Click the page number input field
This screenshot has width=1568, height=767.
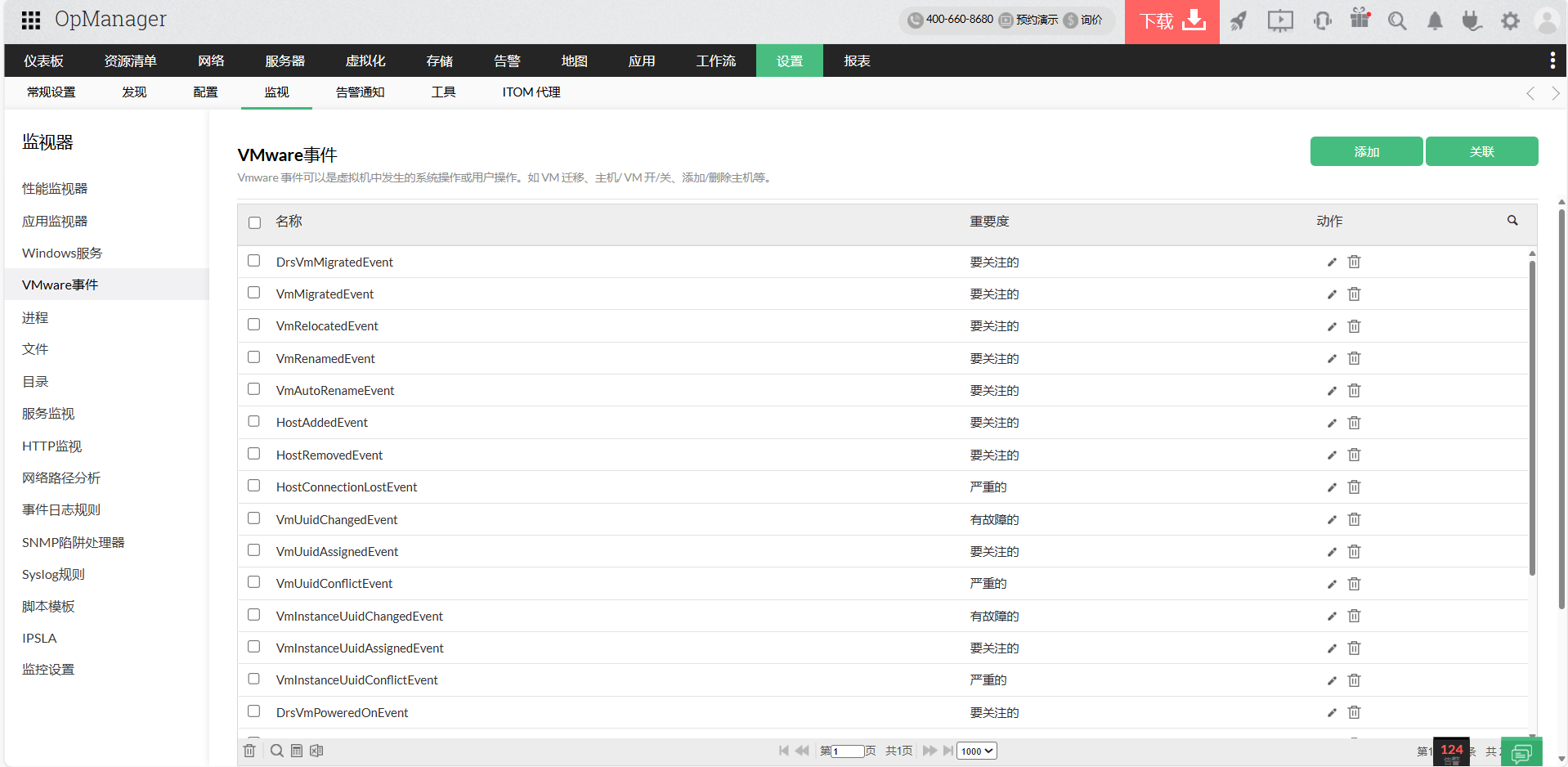848,751
